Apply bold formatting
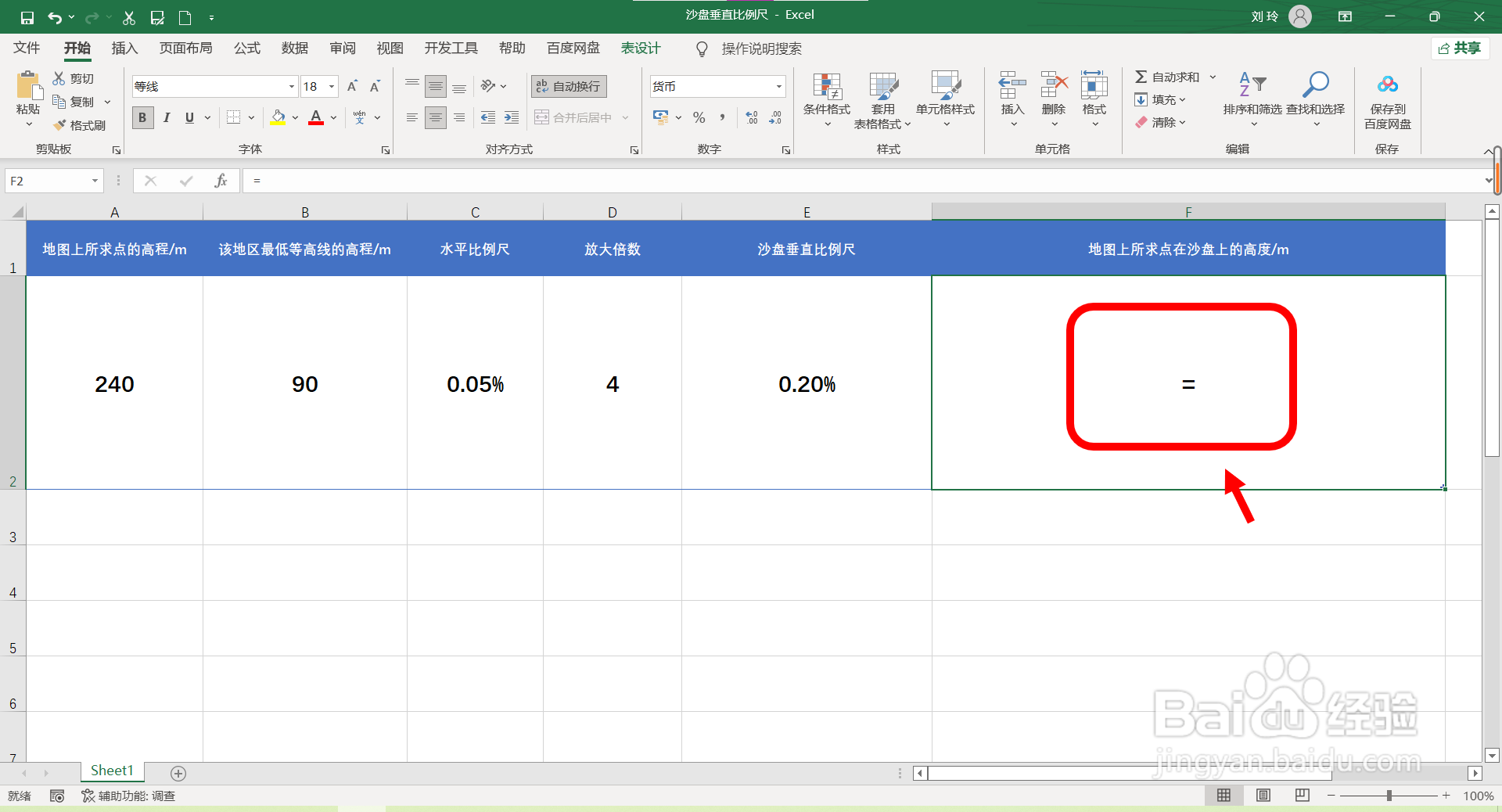Screen dimensions: 1502x812 [142, 117]
